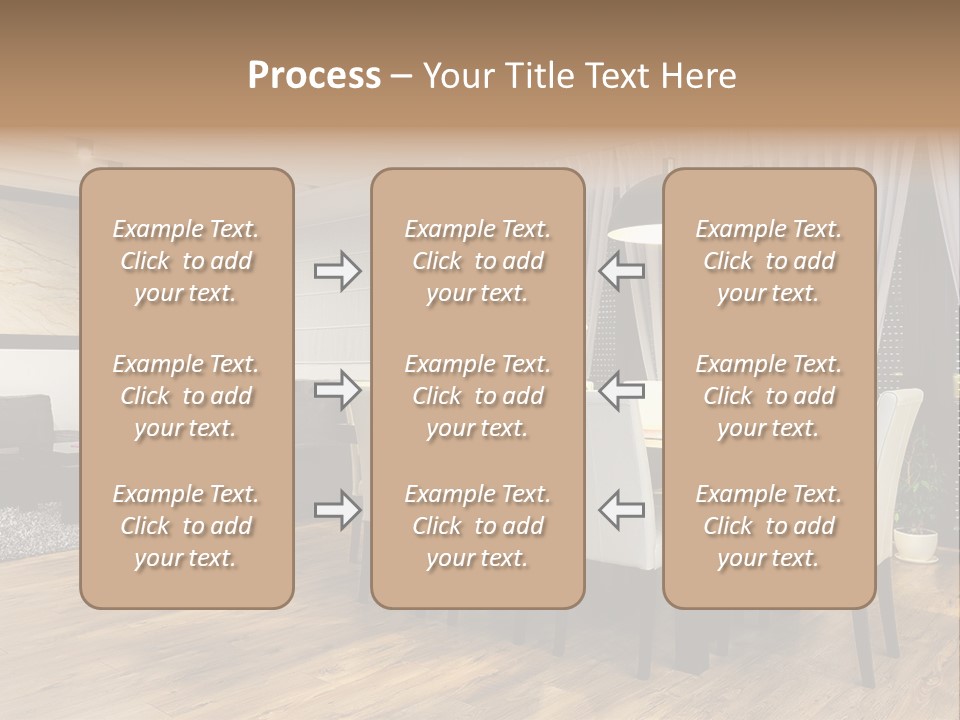Select the left rounded box's bottom edge
Screen dimensions: 960x720
click(x=186, y=607)
